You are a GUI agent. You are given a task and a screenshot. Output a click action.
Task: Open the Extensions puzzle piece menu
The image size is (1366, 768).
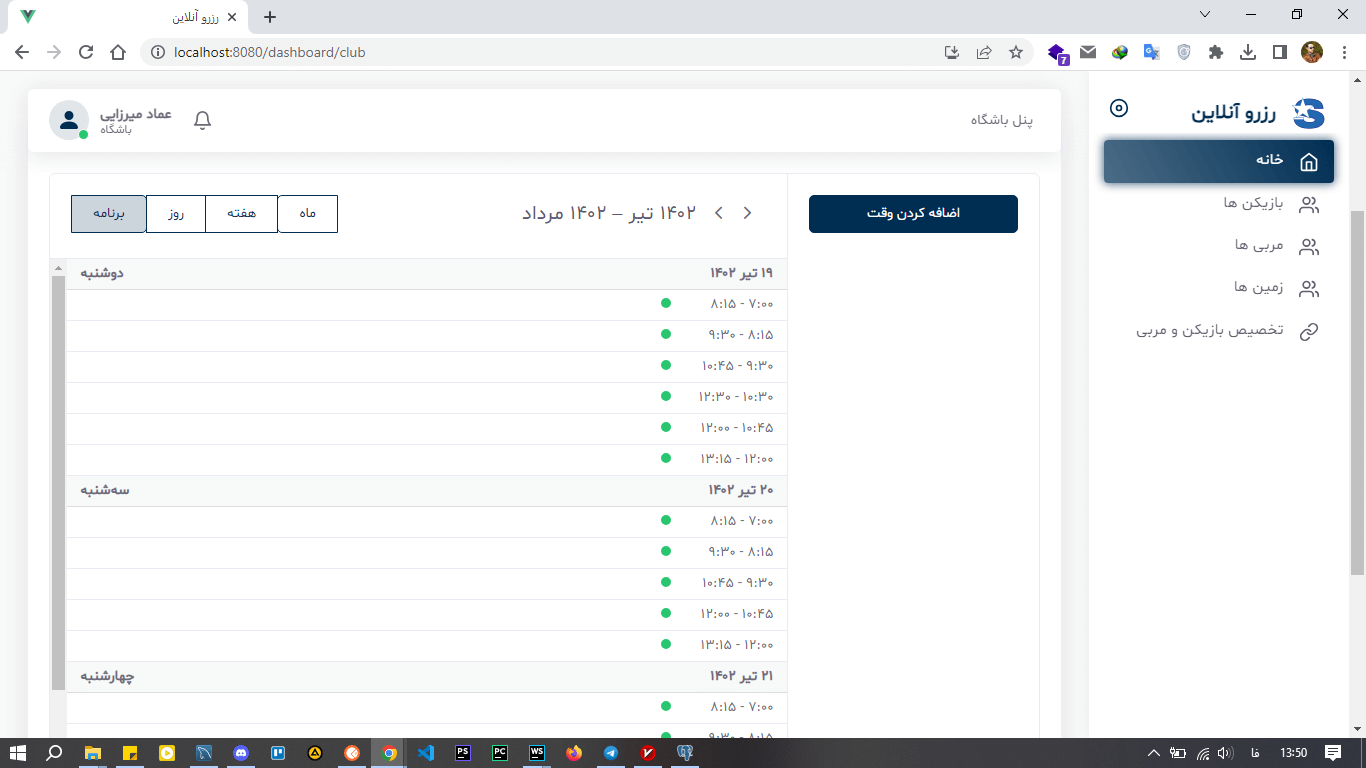click(1216, 52)
